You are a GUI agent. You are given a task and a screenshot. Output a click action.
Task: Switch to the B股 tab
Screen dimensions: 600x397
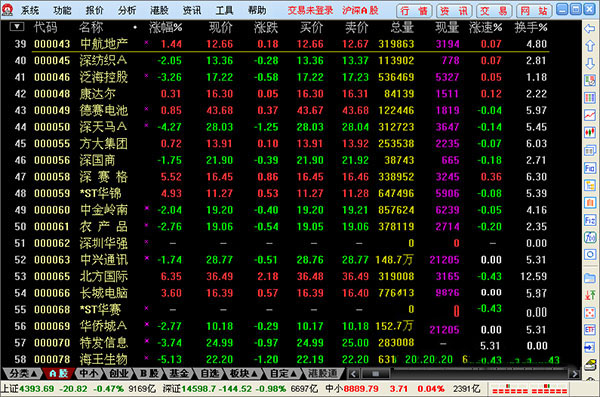coord(149,374)
